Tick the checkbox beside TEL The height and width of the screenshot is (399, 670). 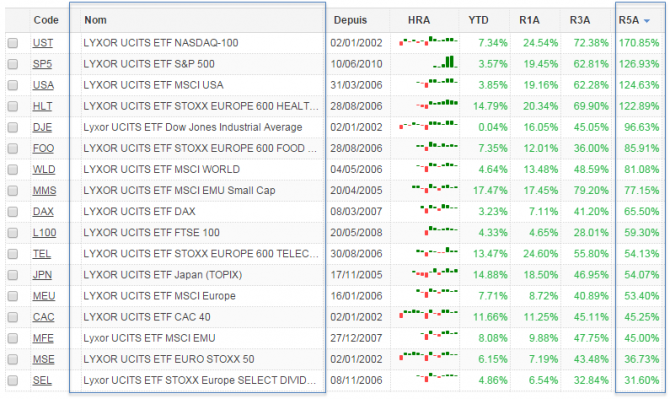tap(13, 254)
